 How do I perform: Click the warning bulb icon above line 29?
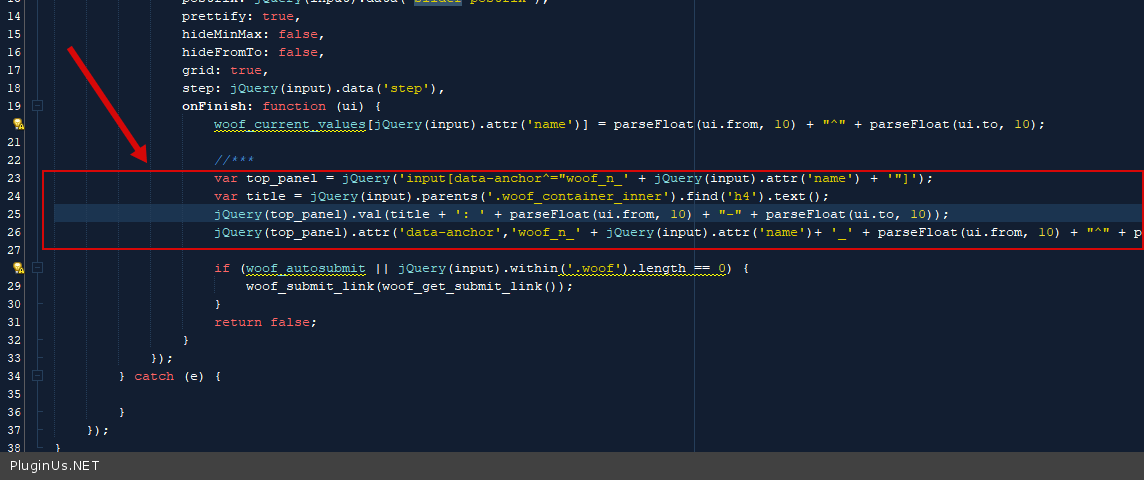(17, 268)
